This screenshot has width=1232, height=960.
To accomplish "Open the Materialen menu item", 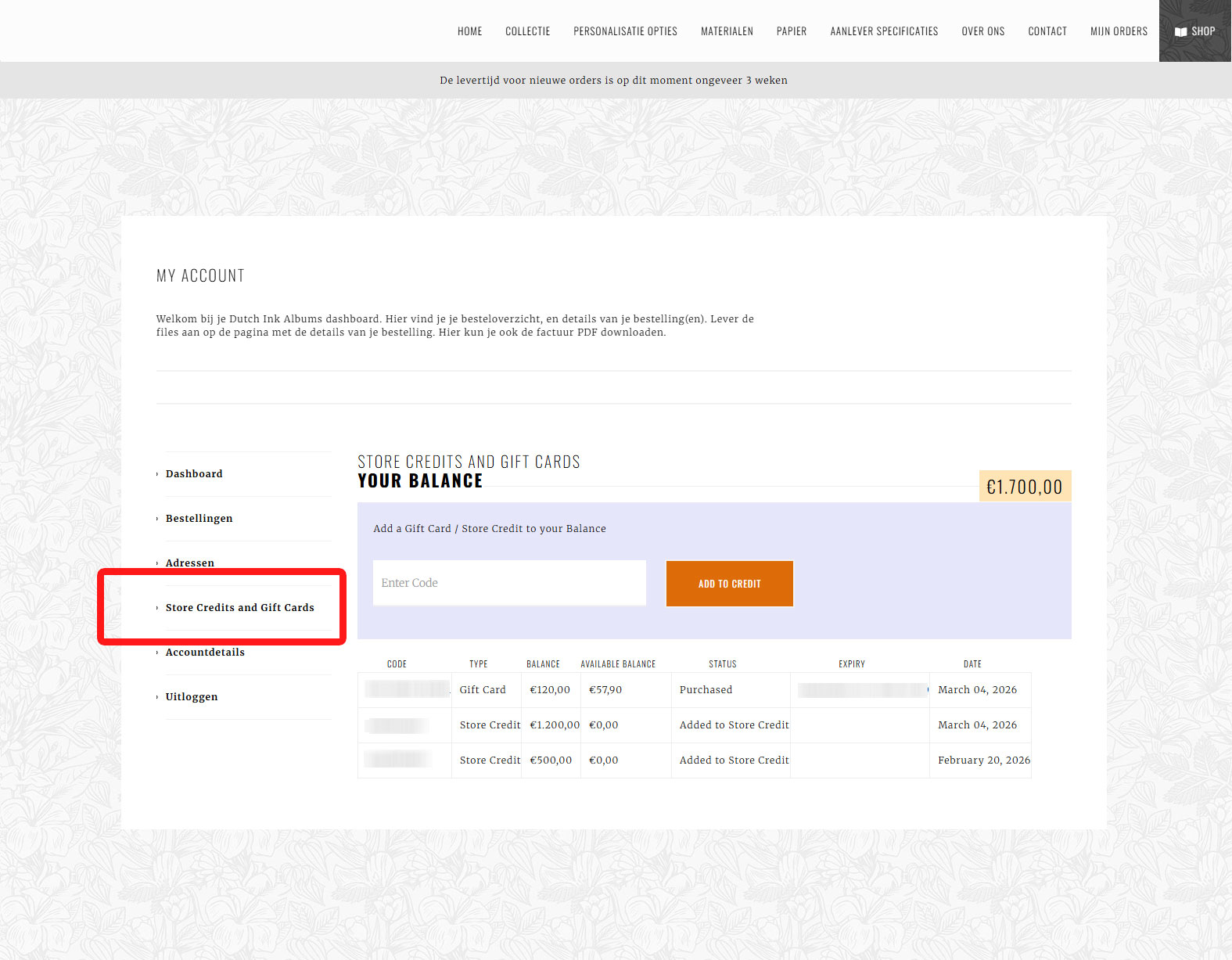I will (x=727, y=31).
